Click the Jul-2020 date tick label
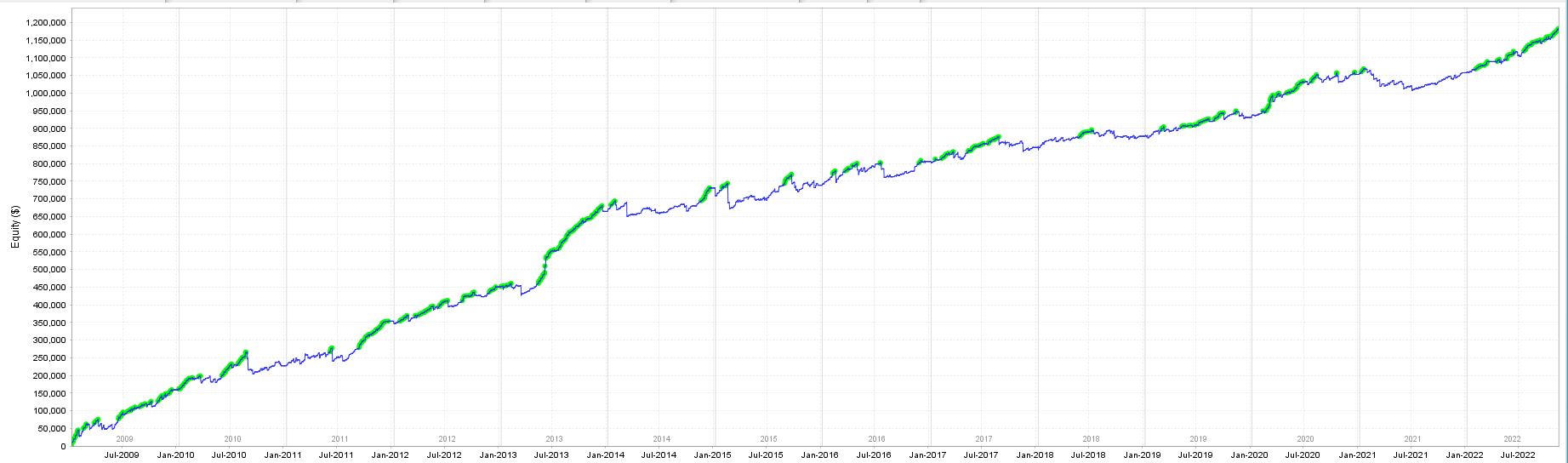Viewport: 1568px width, 463px height. [1303, 455]
